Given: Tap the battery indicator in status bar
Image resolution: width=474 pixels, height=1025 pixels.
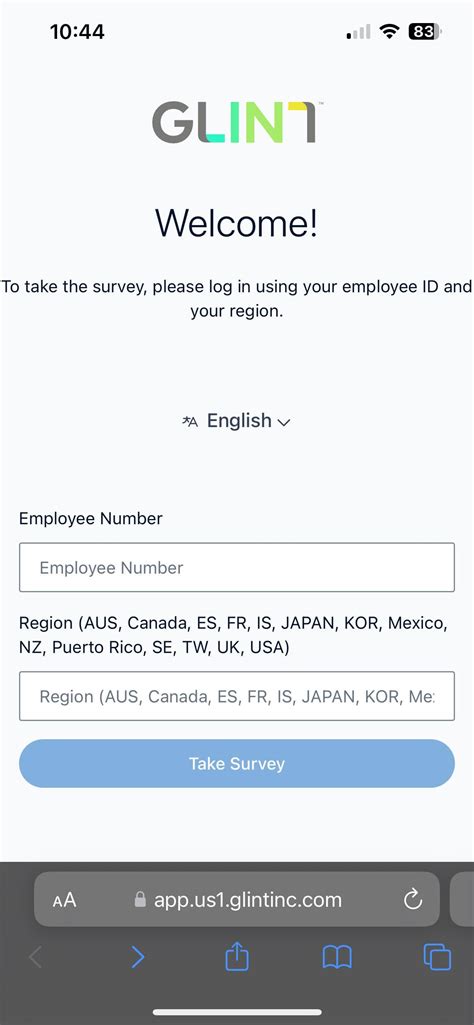Looking at the screenshot, I should (426, 31).
